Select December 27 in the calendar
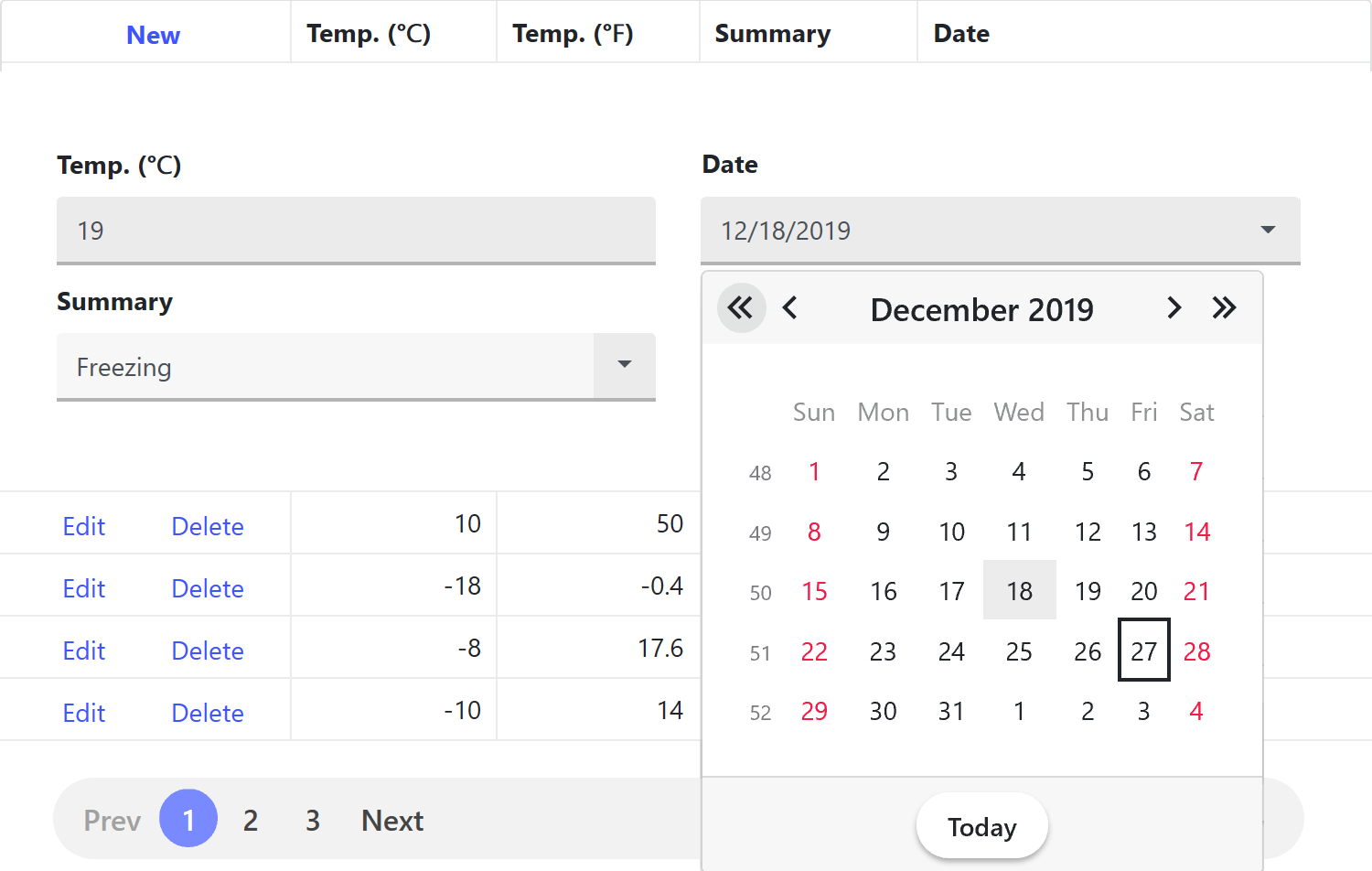This screenshot has height=871, width=1372. pos(1143,651)
